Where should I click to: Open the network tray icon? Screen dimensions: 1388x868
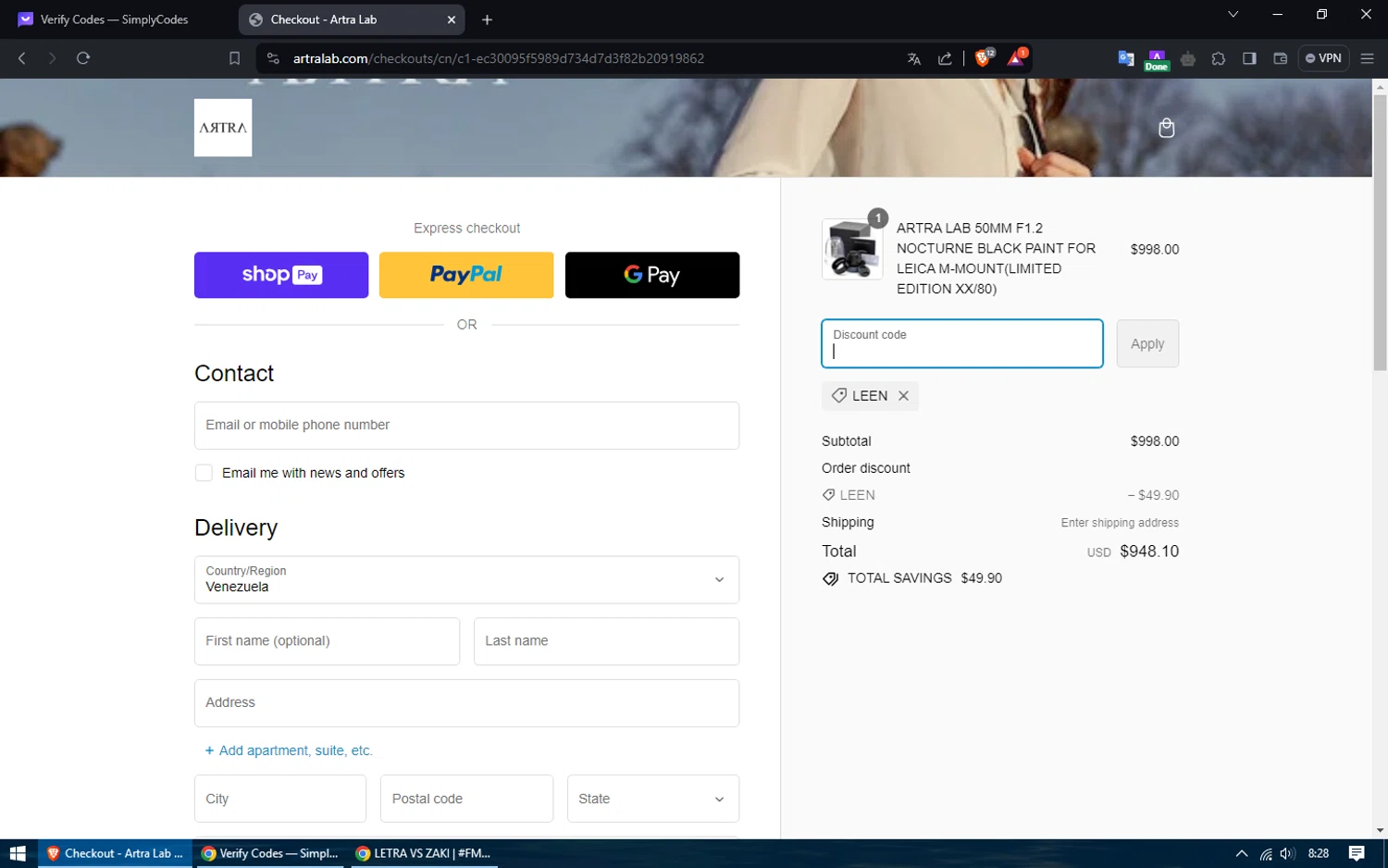click(1266, 853)
